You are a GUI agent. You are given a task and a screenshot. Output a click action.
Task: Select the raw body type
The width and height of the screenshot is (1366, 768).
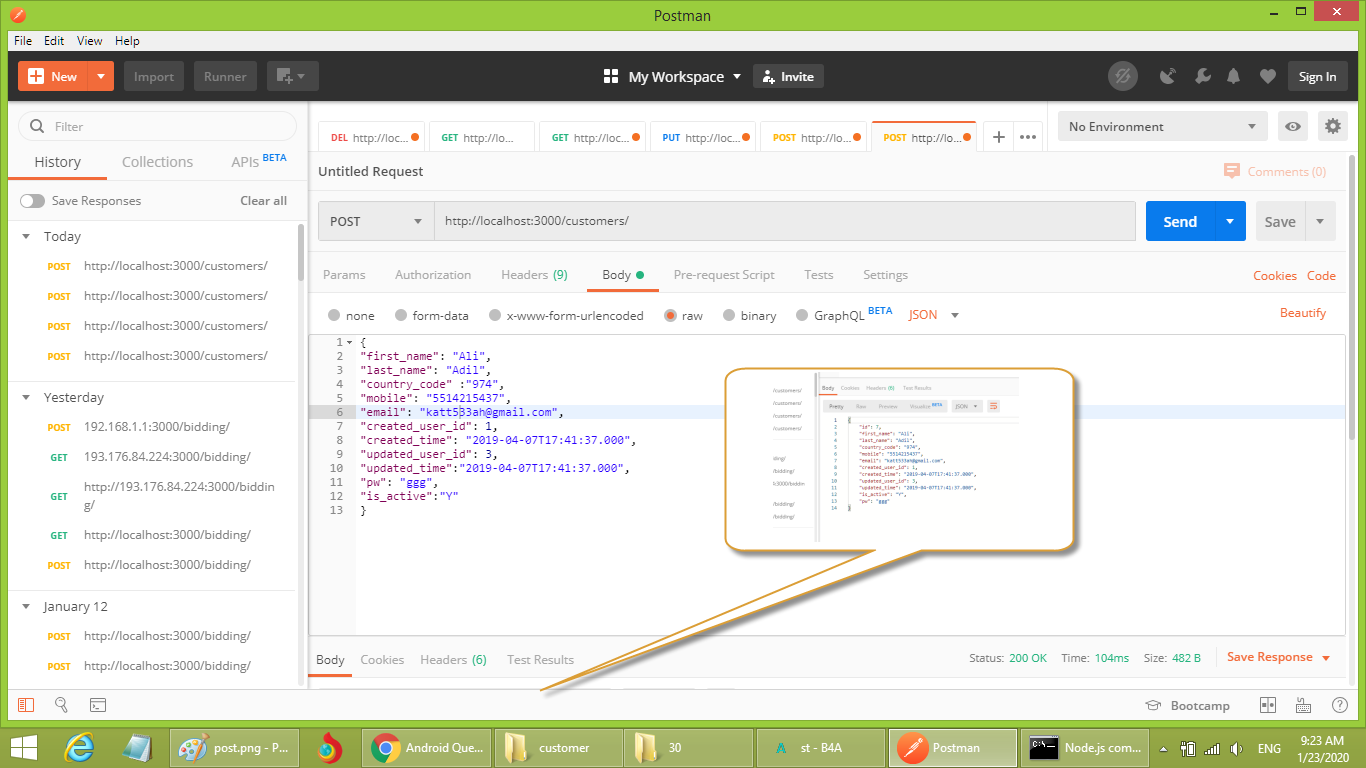(x=670, y=315)
